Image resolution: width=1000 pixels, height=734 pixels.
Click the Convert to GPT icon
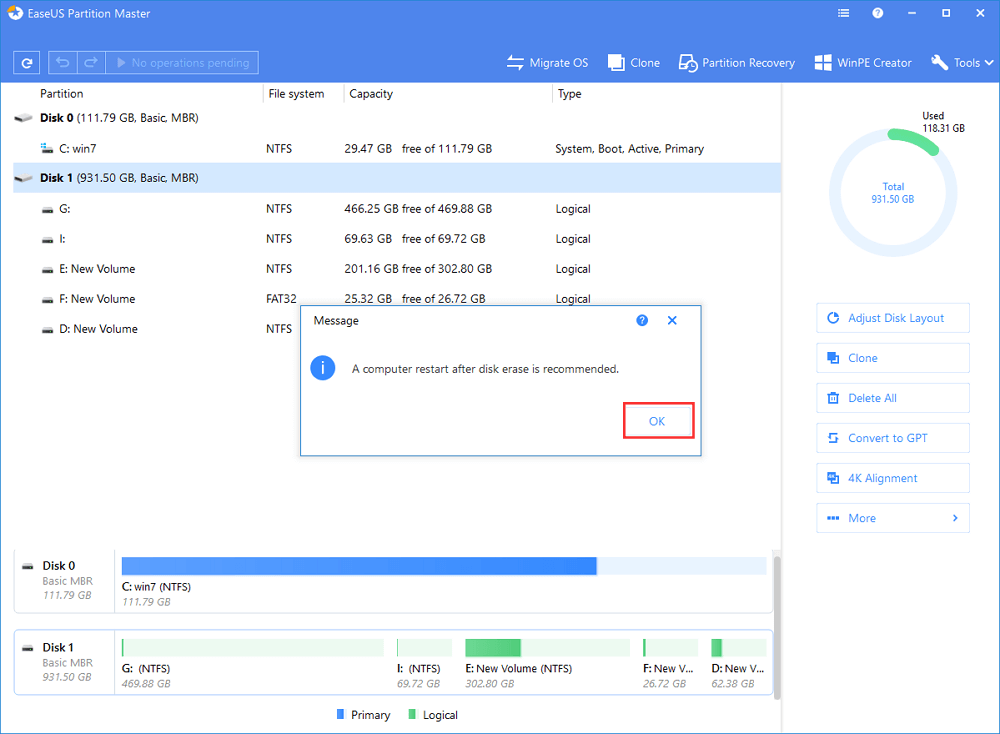pyautogui.click(x=833, y=438)
